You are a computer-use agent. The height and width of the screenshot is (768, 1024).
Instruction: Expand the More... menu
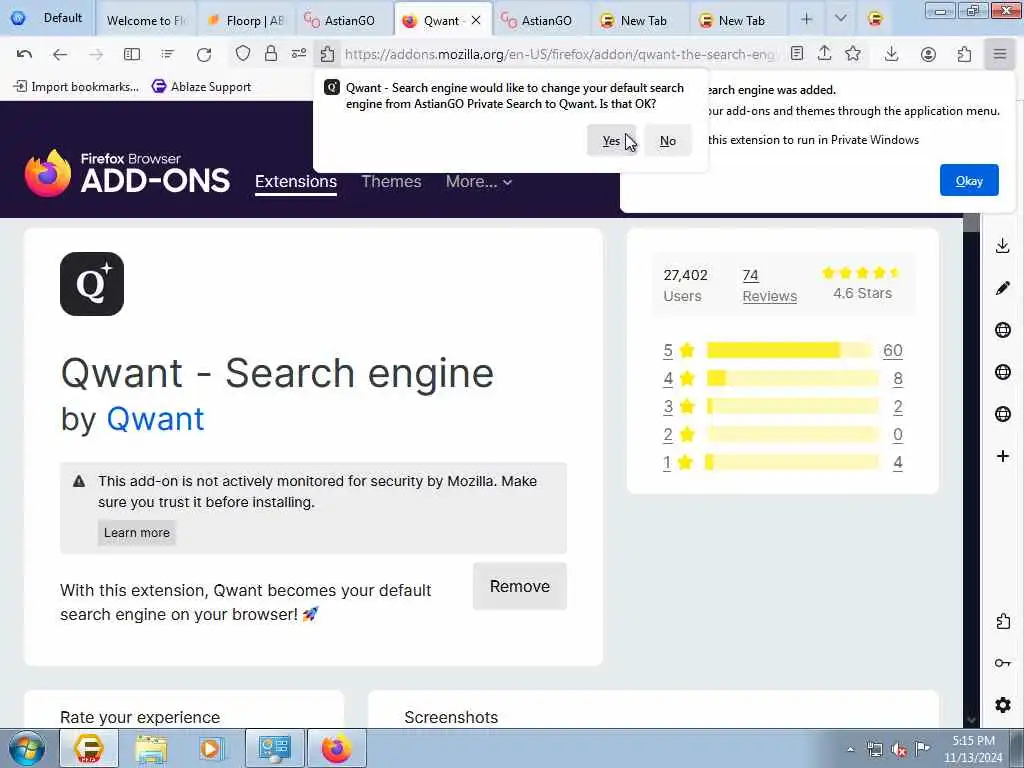pos(478,182)
